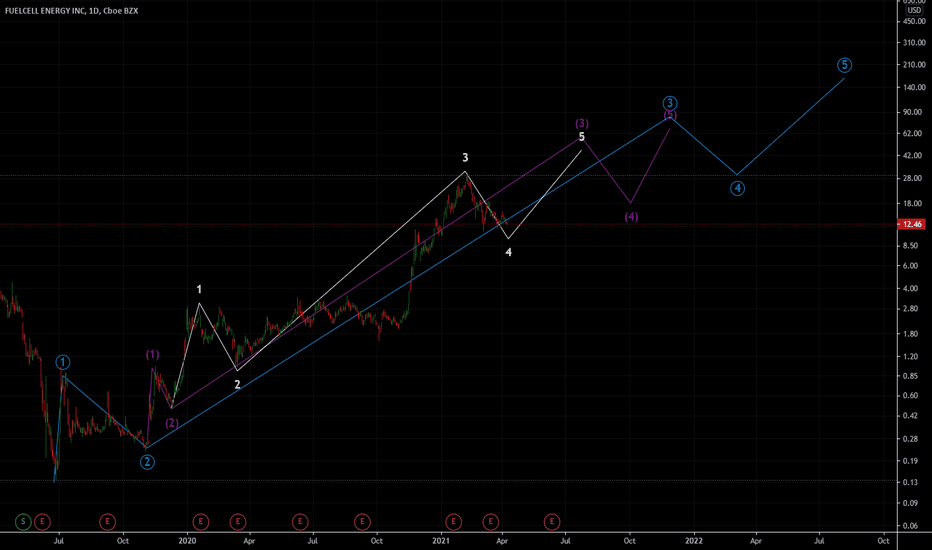The height and width of the screenshot is (550, 932).
Task: Click the 90.00 price axis label
Action: click(x=914, y=112)
